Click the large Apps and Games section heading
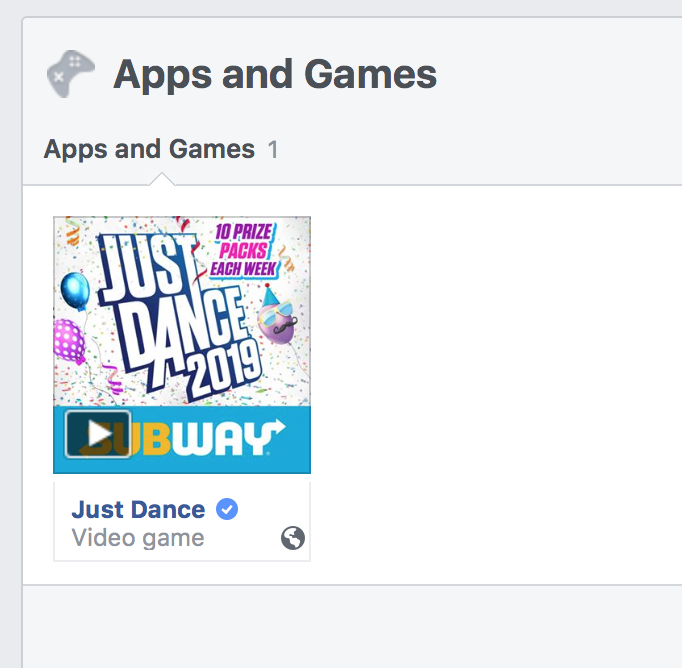 point(275,74)
